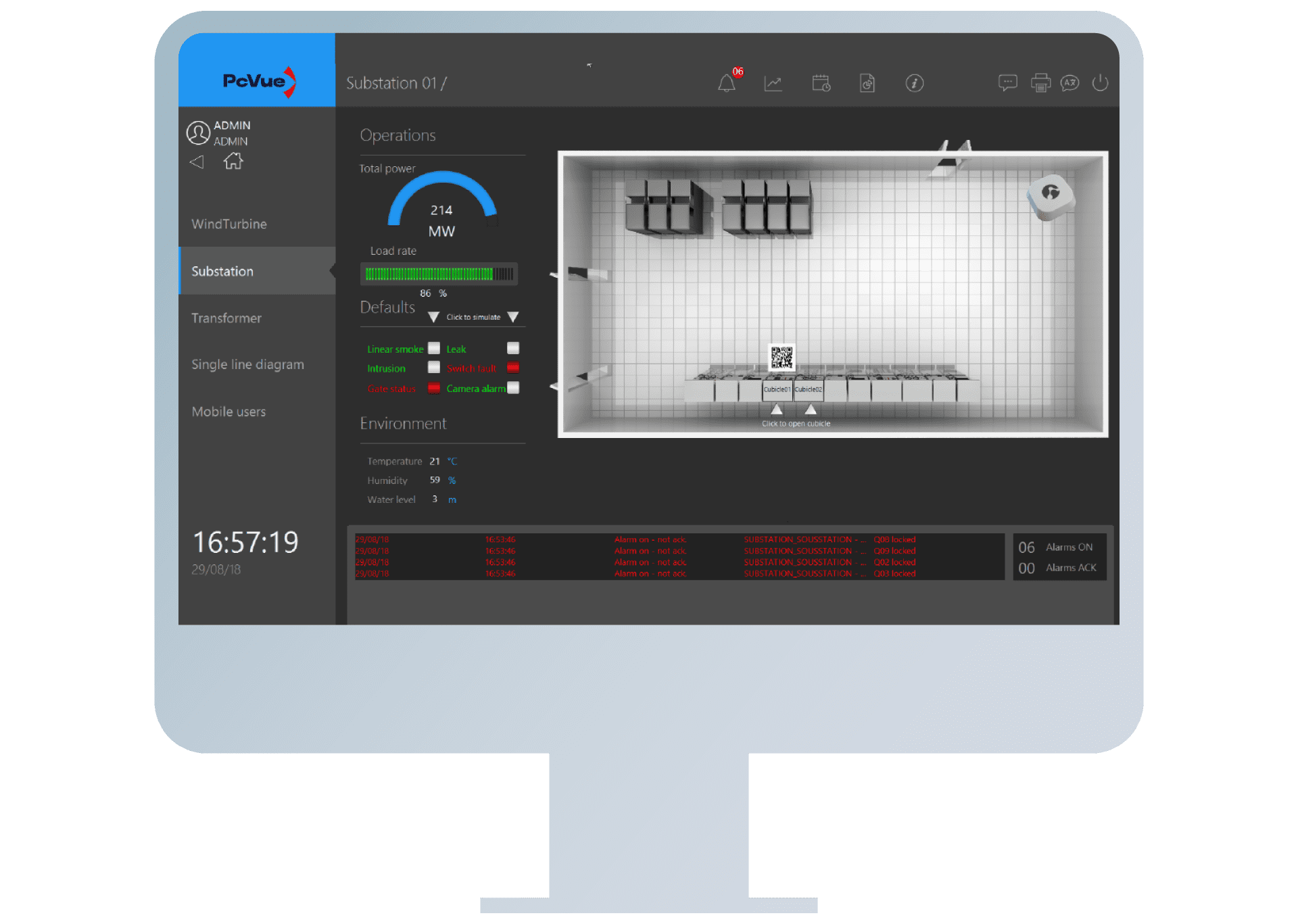The height and width of the screenshot is (924, 1298).
Task: Open the alarm bell notifications icon
Action: [x=726, y=83]
